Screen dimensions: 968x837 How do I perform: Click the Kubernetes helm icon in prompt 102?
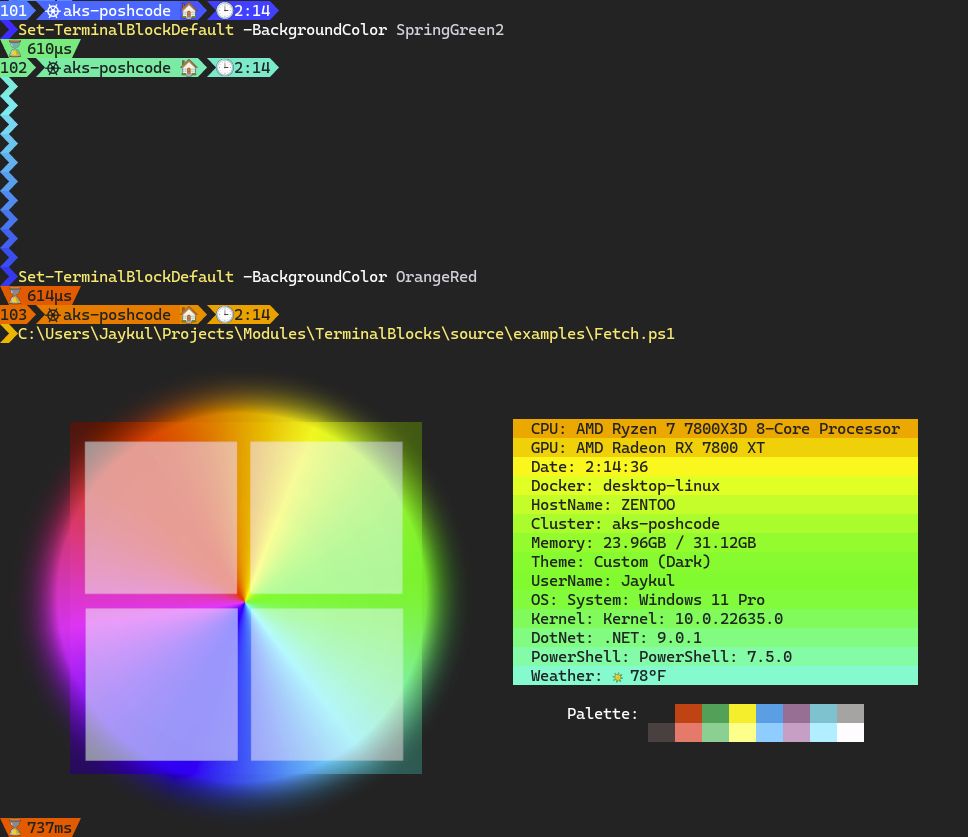(53, 68)
